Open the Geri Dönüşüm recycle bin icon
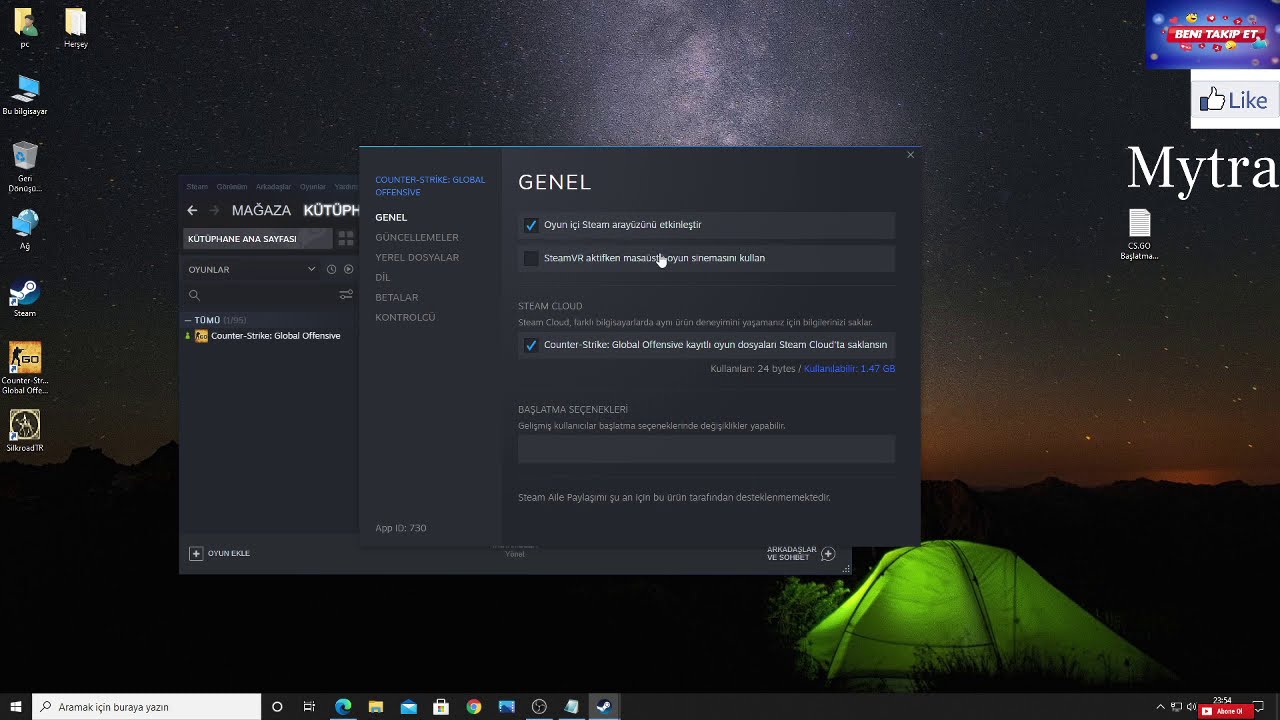The width and height of the screenshot is (1280, 720). tap(25, 167)
